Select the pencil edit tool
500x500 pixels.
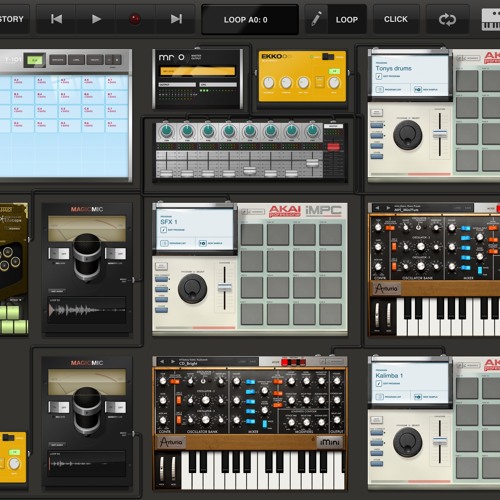pyautogui.click(x=316, y=19)
